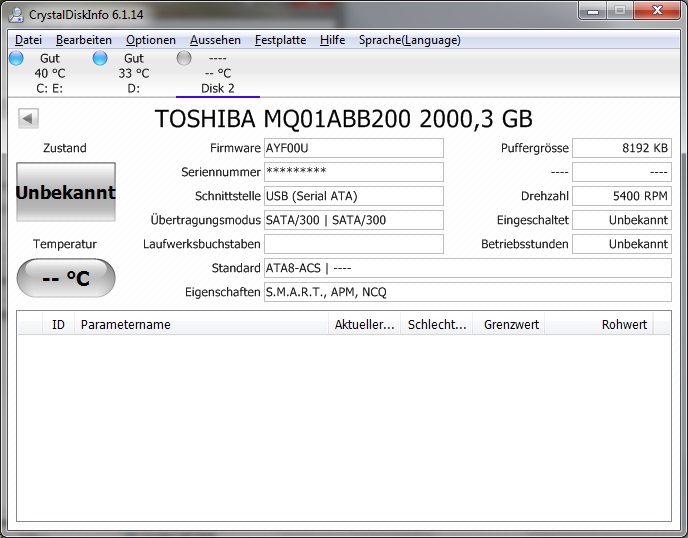Click the disabled maximize window button
Viewport: 688px width, 538px height.
620,11
